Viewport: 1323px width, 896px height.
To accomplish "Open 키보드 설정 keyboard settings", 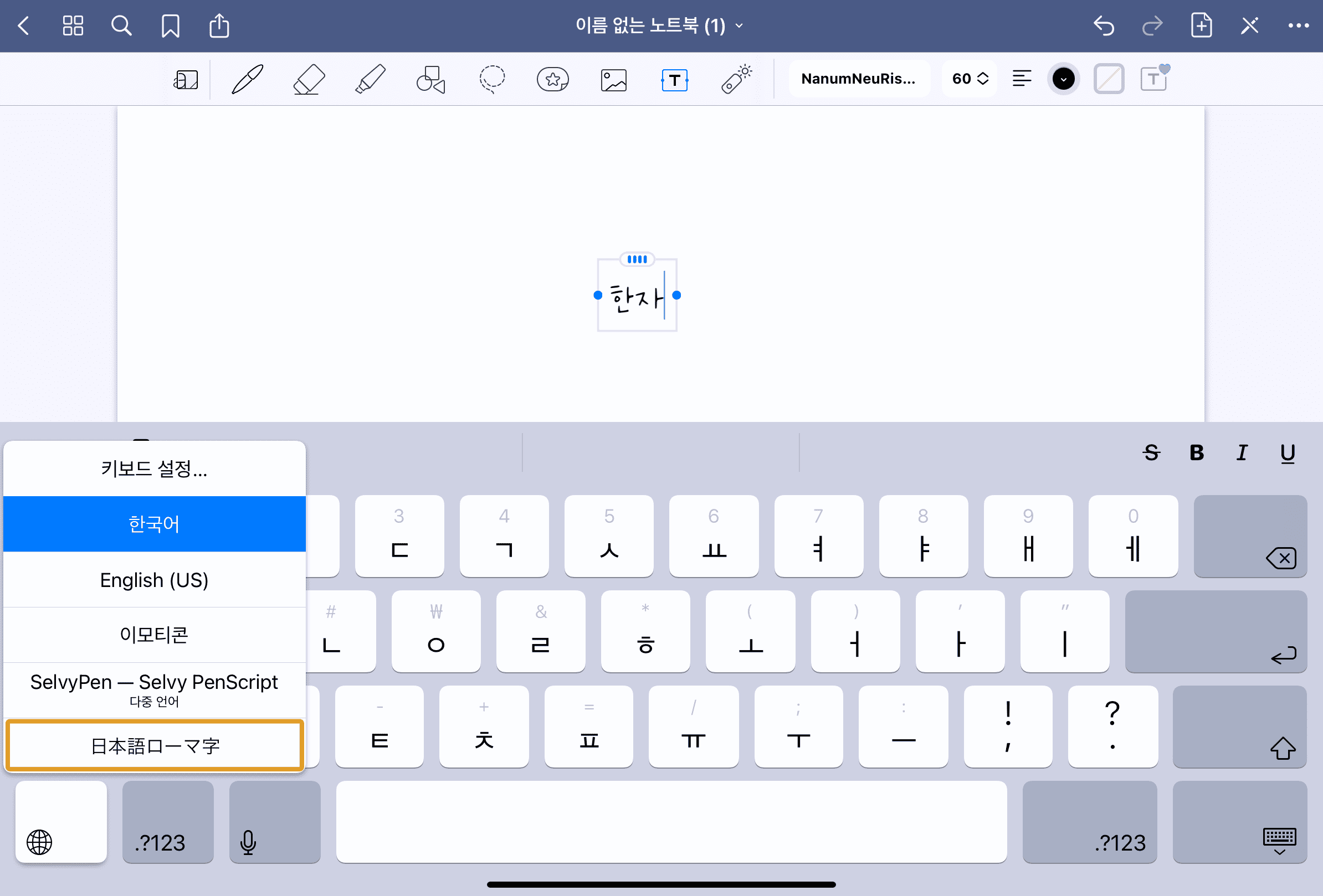I will [154, 468].
